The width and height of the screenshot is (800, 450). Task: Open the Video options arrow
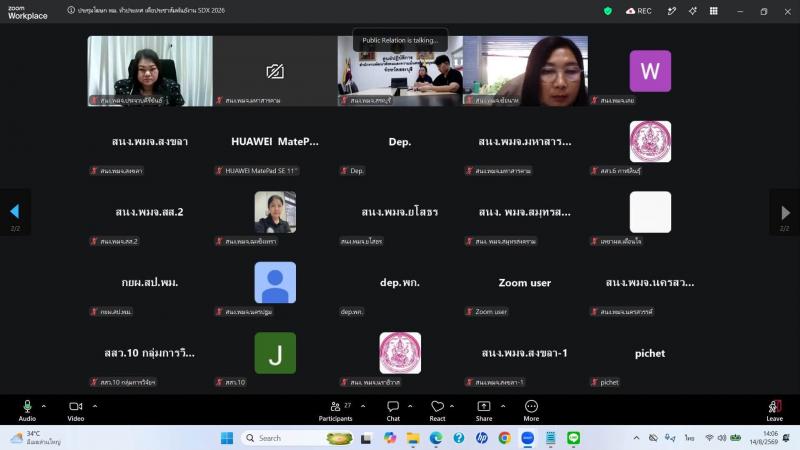point(95,406)
